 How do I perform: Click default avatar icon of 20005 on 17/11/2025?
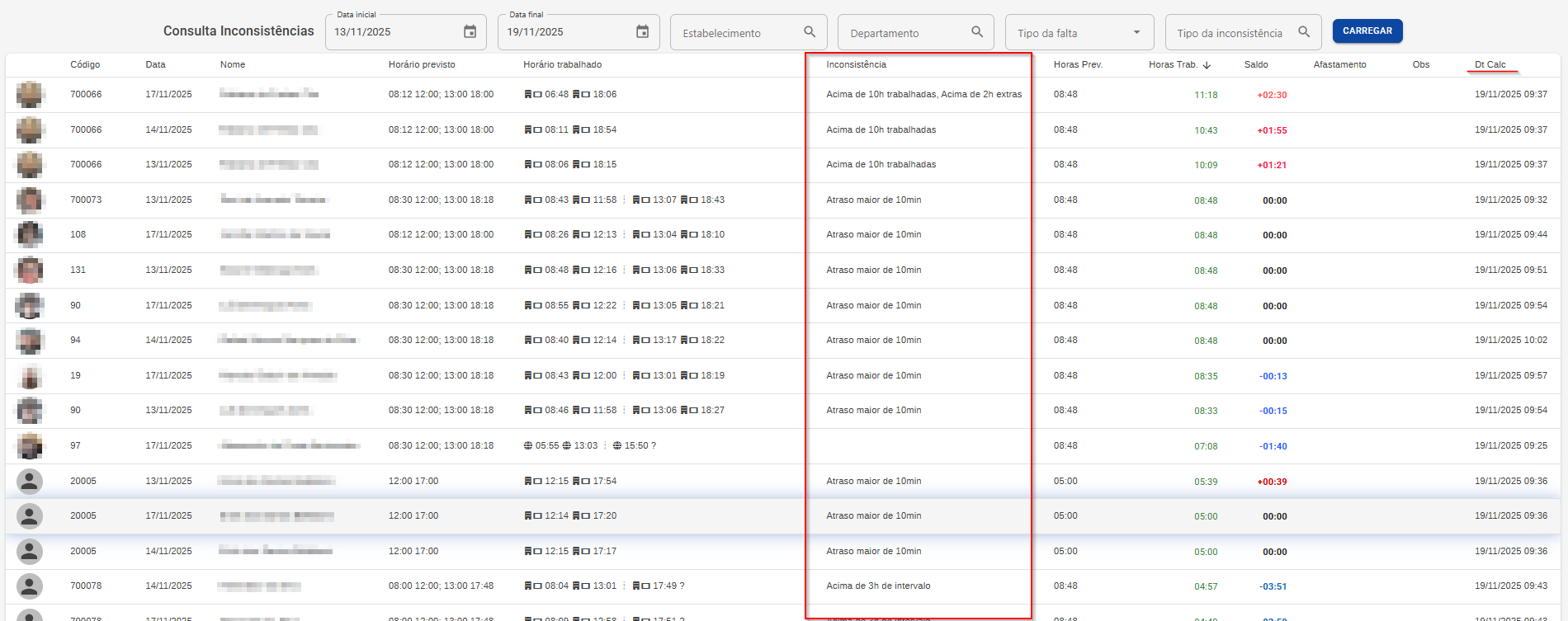coord(30,516)
